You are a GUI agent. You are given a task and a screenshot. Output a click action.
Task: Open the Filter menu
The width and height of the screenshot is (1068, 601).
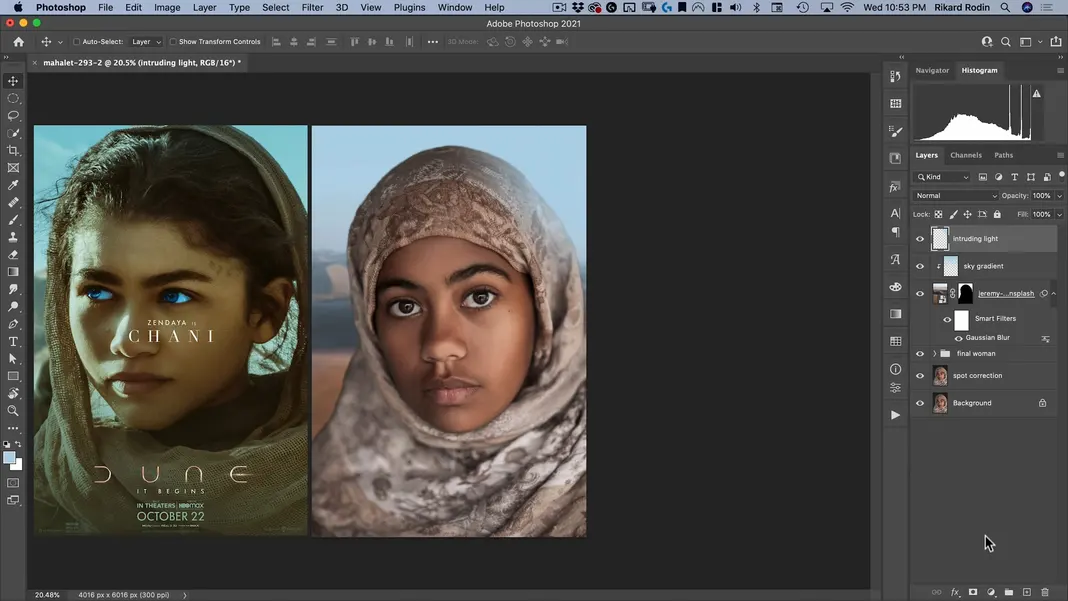coord(312,7)
